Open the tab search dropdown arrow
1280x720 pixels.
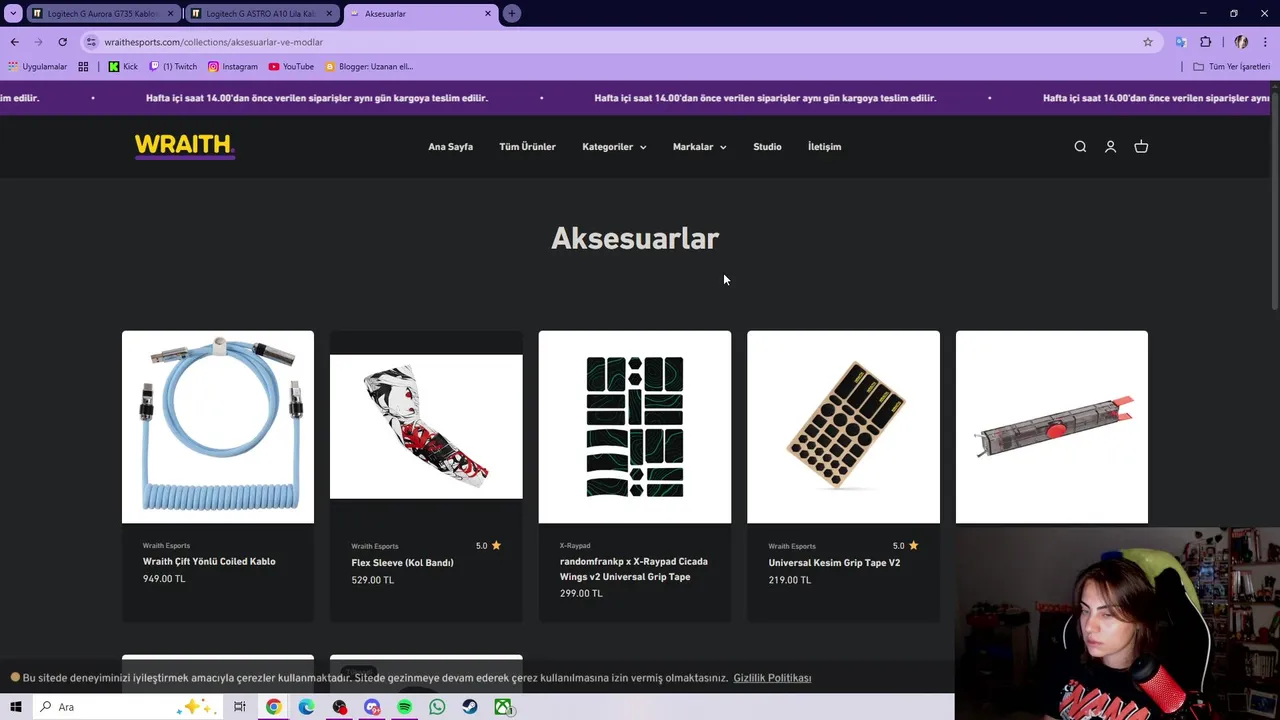[x=13, y=13]
